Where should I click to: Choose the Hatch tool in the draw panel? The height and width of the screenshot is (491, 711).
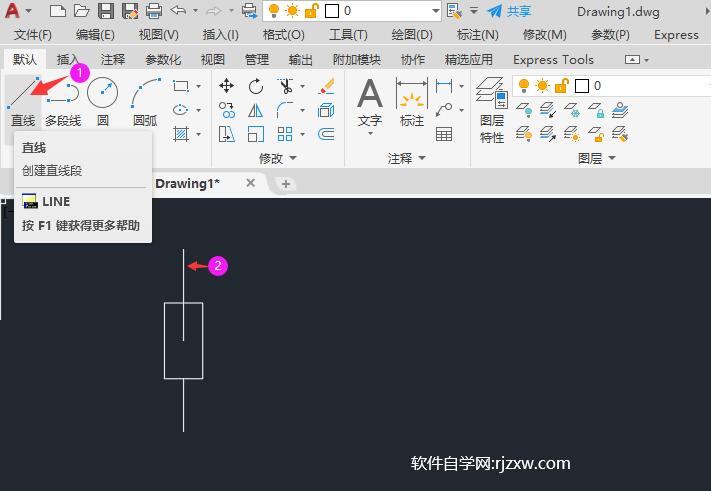[x=180, y=134]
